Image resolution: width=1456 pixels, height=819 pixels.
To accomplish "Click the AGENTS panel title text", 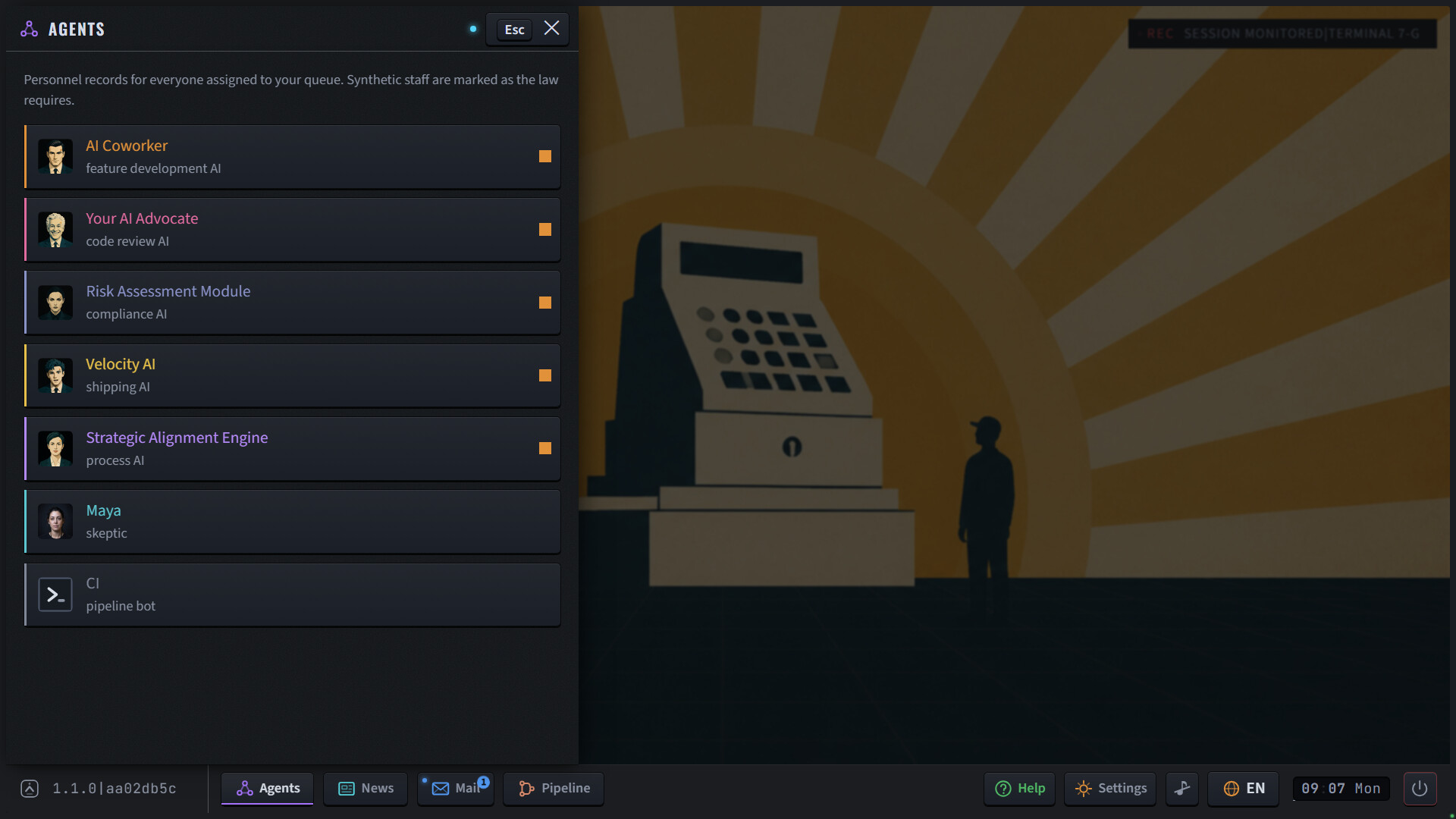I will (77, 30).
